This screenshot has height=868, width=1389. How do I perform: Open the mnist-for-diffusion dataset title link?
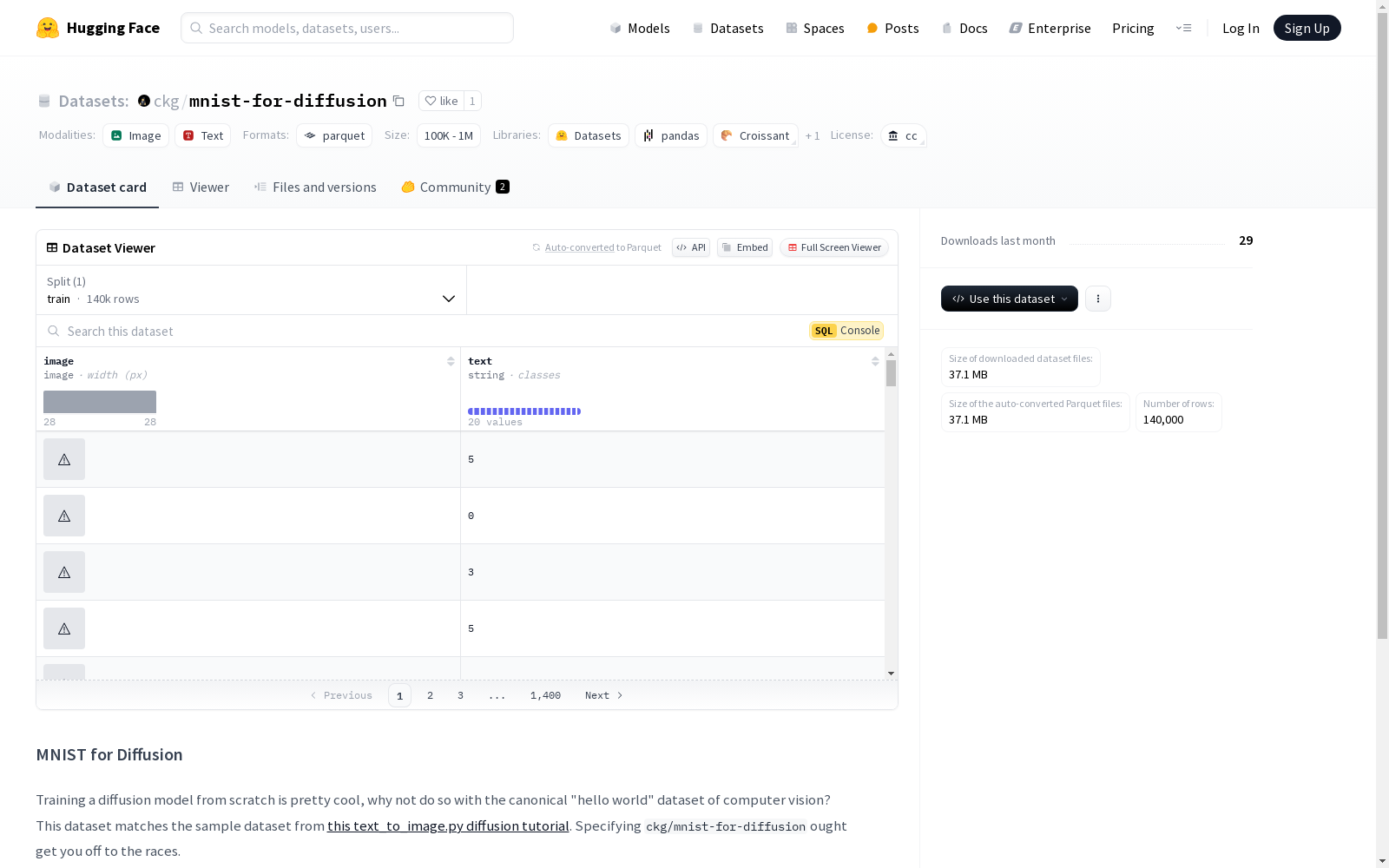click(x=287, y=101)
